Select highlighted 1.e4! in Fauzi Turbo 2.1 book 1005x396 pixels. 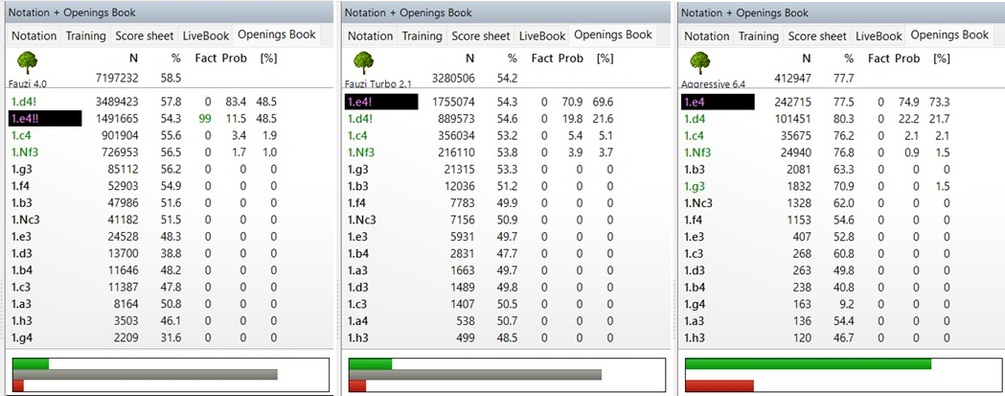[381, 101]
